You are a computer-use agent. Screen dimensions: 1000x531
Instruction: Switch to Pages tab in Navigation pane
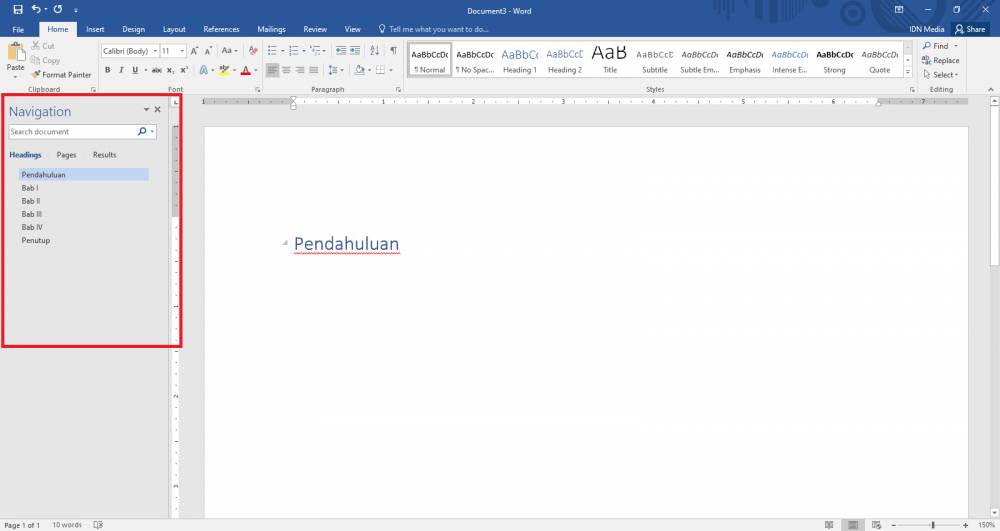[66, 155]
